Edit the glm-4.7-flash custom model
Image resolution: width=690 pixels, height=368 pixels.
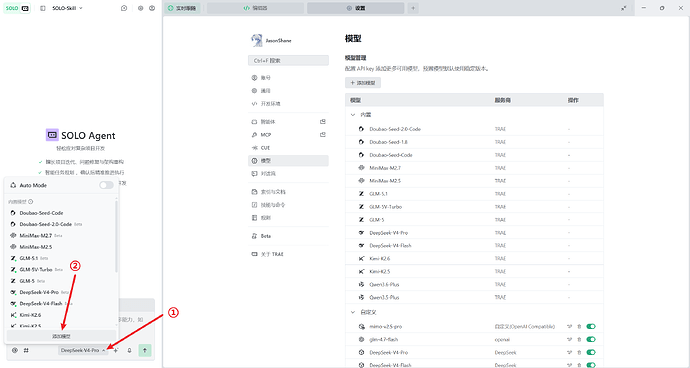(569, 339)
